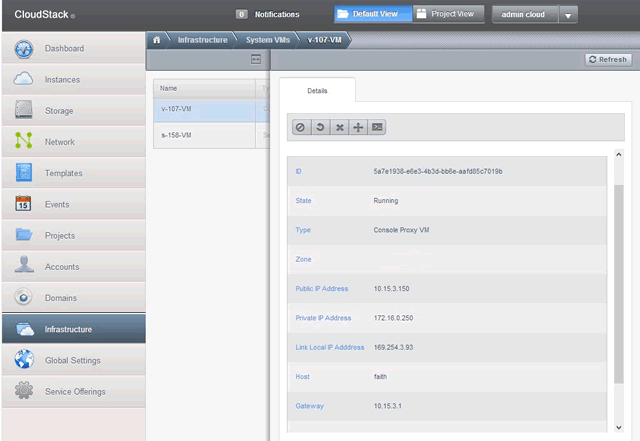Screen dimensions: 640x441
Task: Open Network section label
Action: pyautogui.click(x=60, y=142)
